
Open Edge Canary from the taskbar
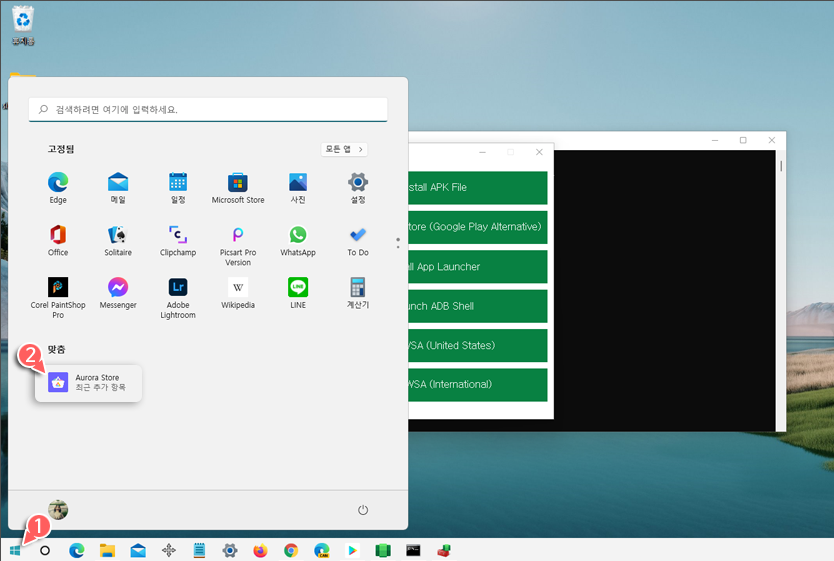[x=322, y=550]
